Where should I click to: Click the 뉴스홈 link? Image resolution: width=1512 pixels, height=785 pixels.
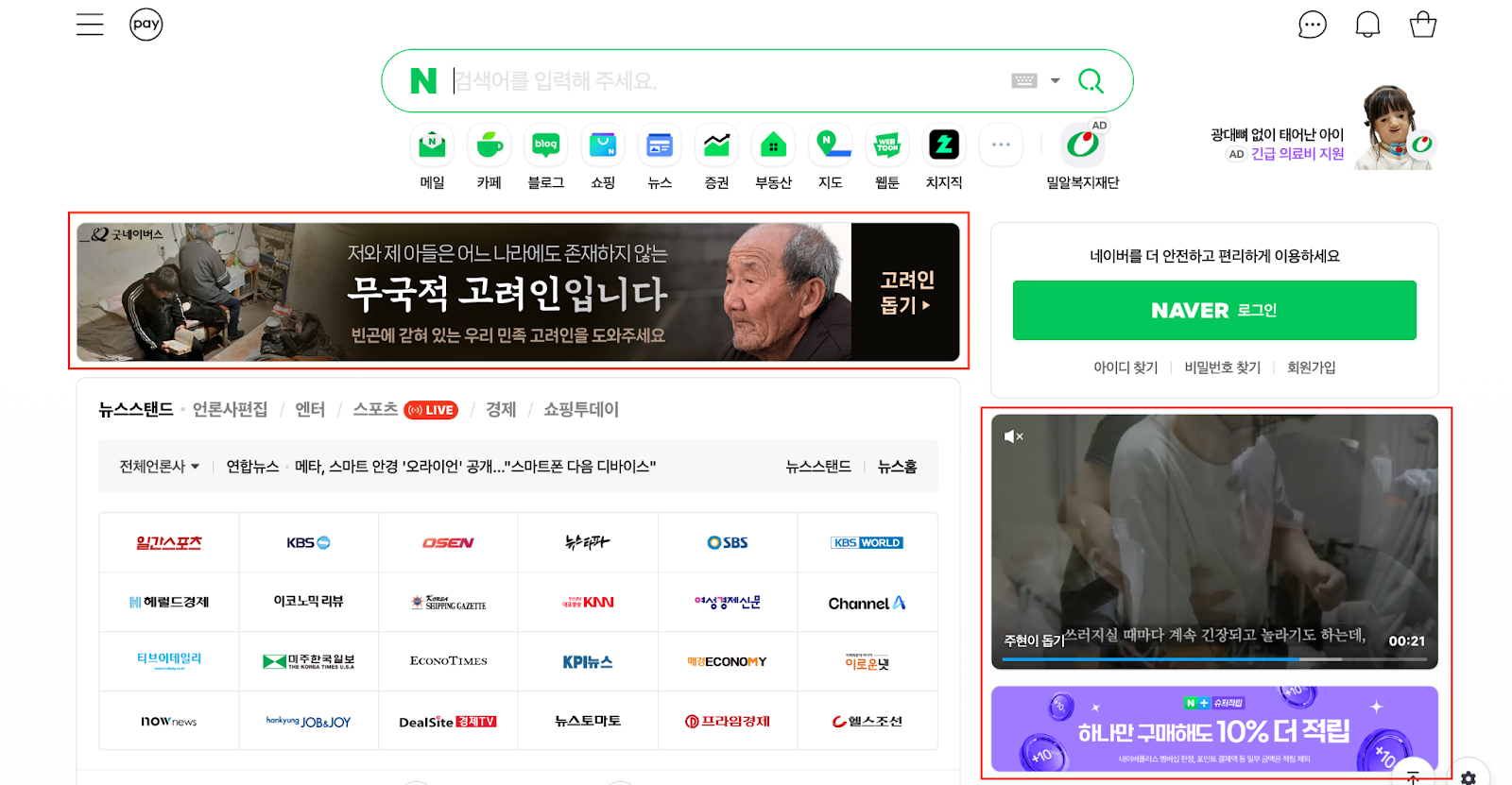(x=897, y=467)
